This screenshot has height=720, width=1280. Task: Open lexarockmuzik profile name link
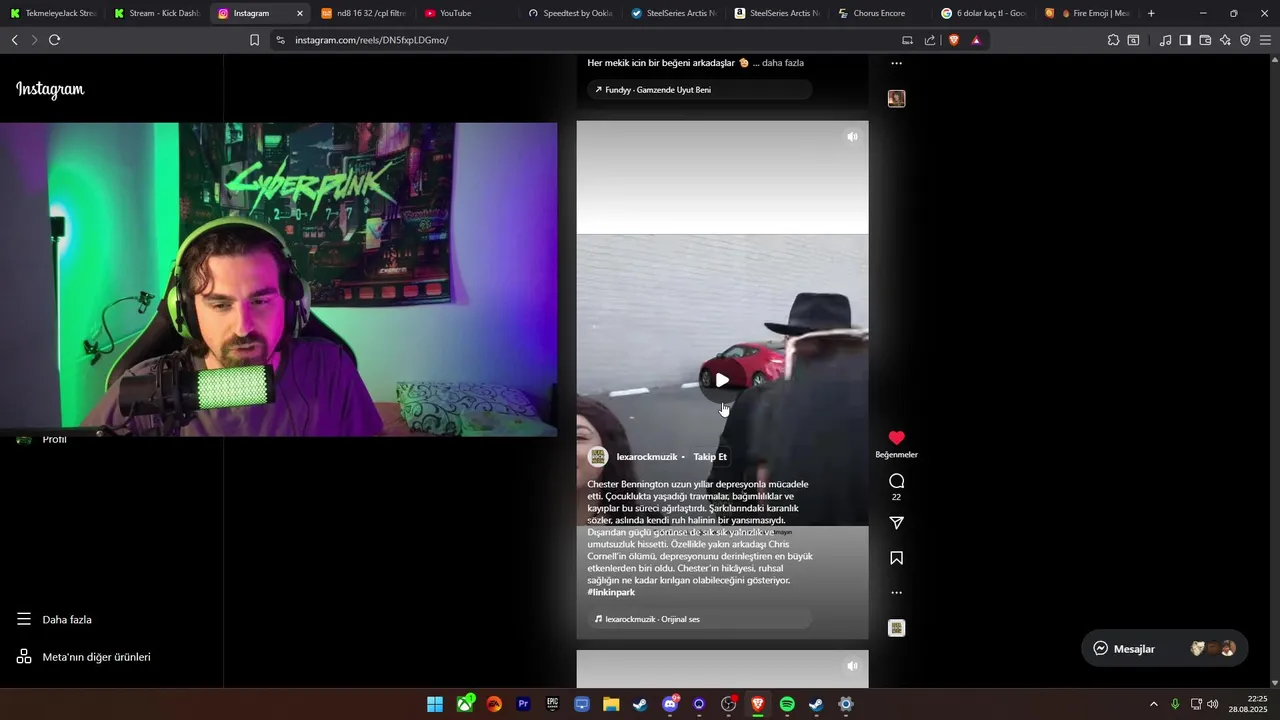[x=647, y=457]
